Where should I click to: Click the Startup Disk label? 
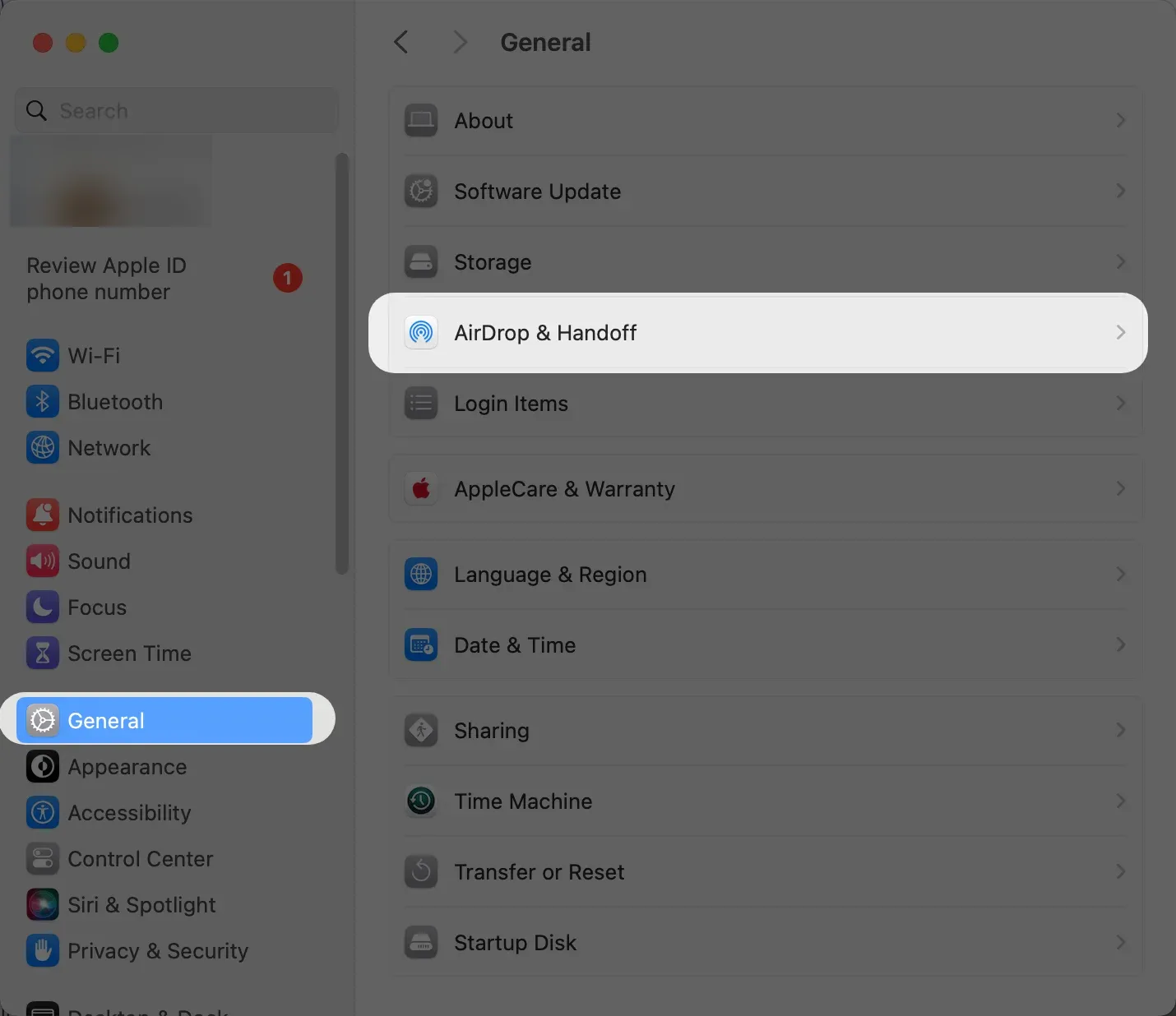pos(515,943)
